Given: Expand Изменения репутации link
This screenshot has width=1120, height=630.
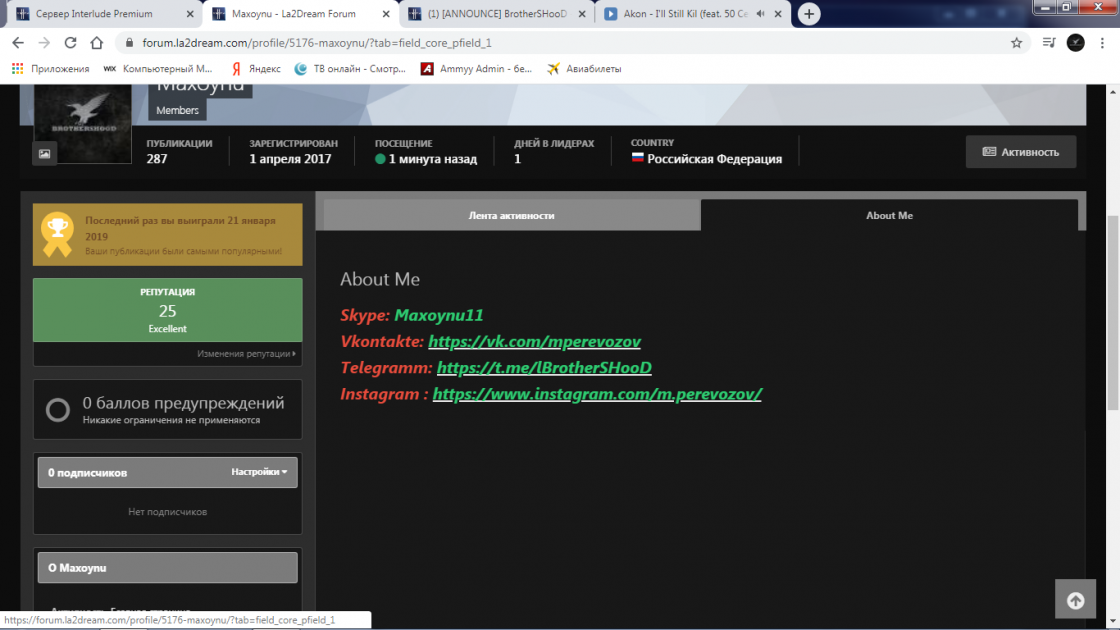Looking at the screenshot, I should [246, 354].
